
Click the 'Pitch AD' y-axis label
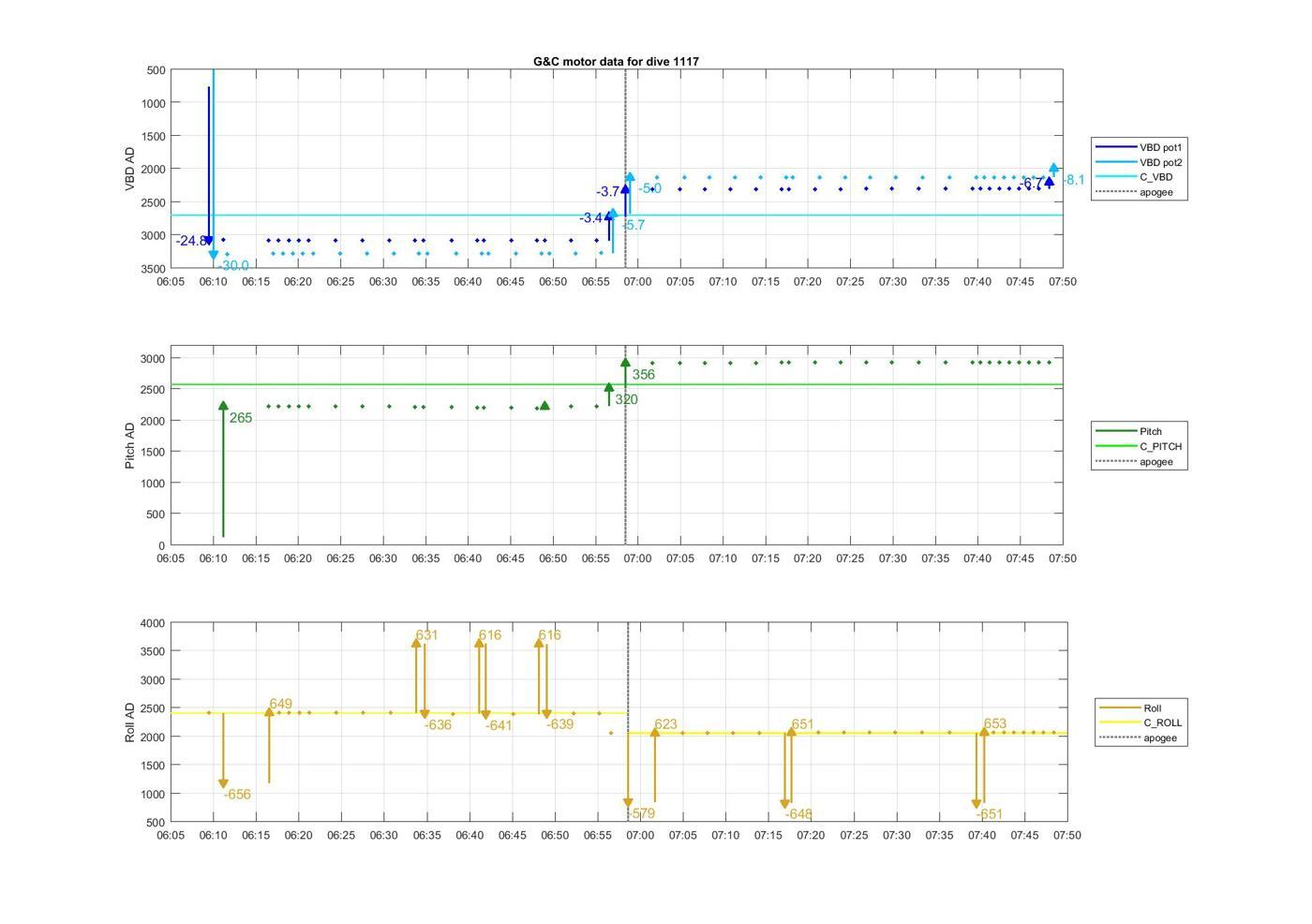tap(129, 445)
